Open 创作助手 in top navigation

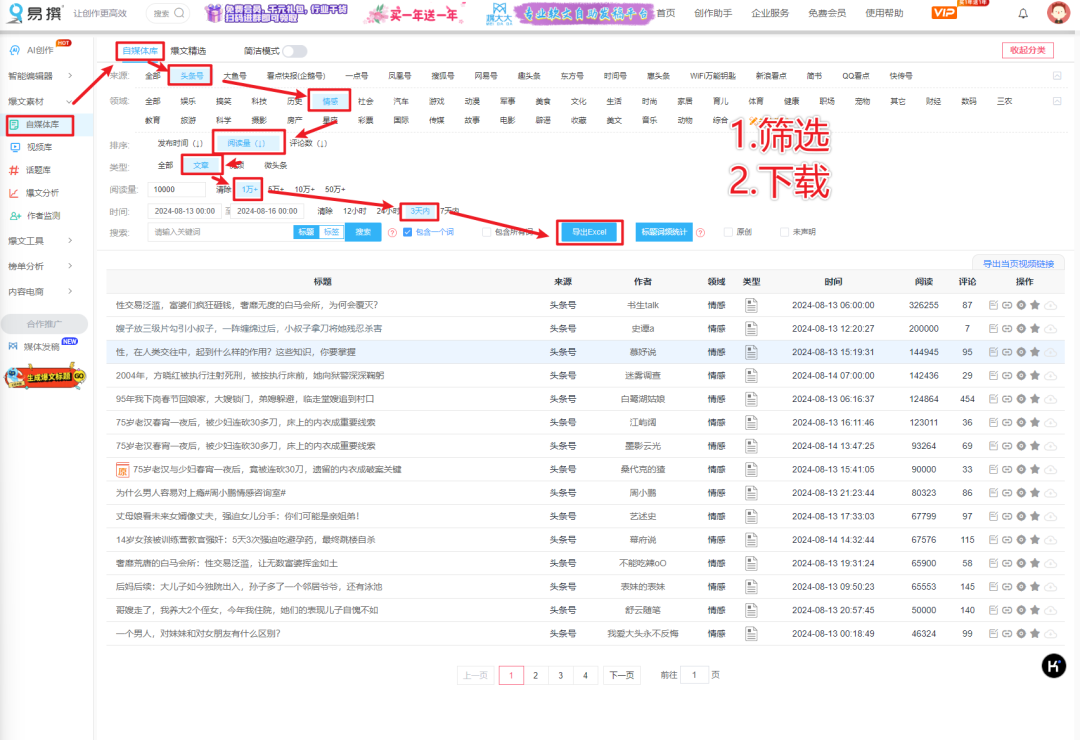[713, 13]
